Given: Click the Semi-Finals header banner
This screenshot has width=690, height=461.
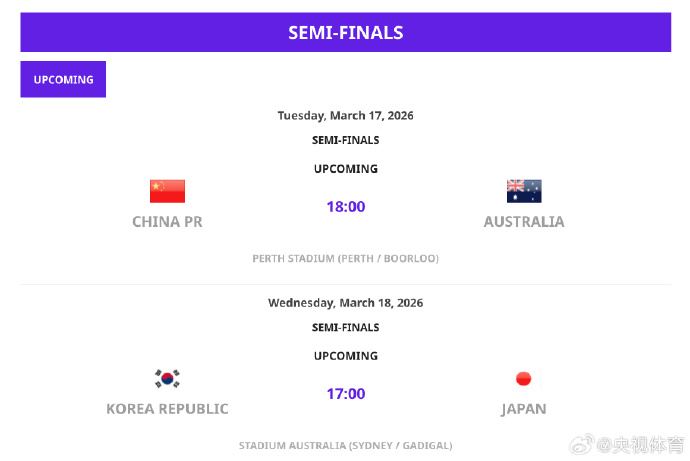Looking at the screenshot, I should tap(345, 32).
